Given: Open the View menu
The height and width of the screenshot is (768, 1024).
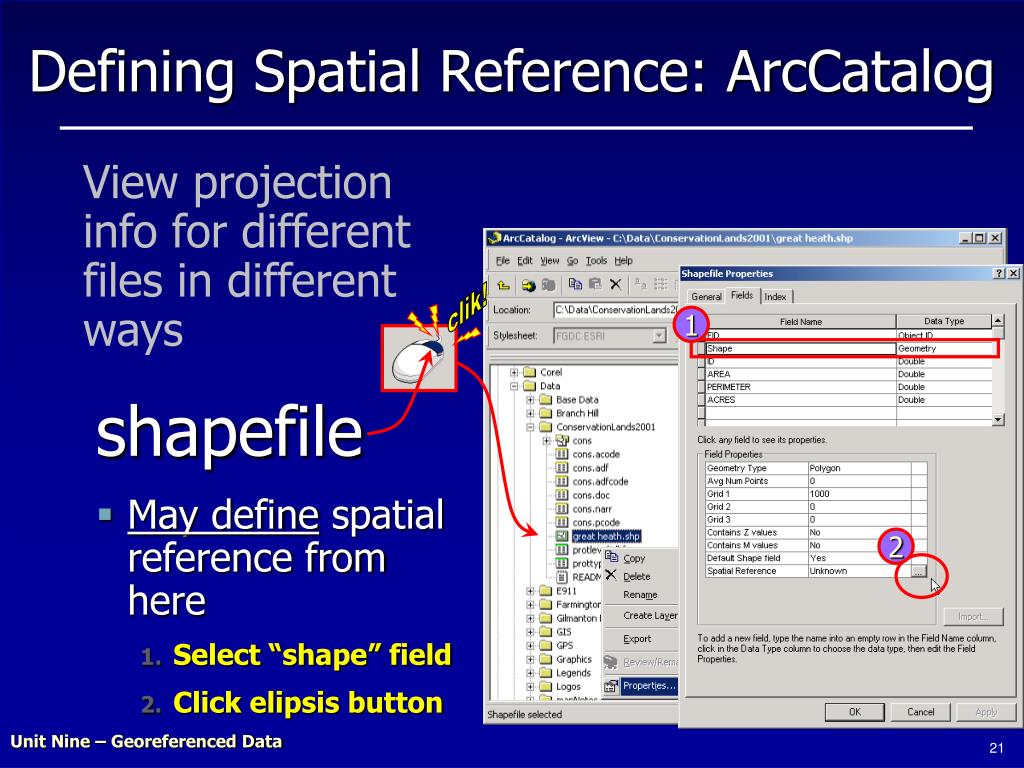Looking at the screenshot, I should coord(549,261).
